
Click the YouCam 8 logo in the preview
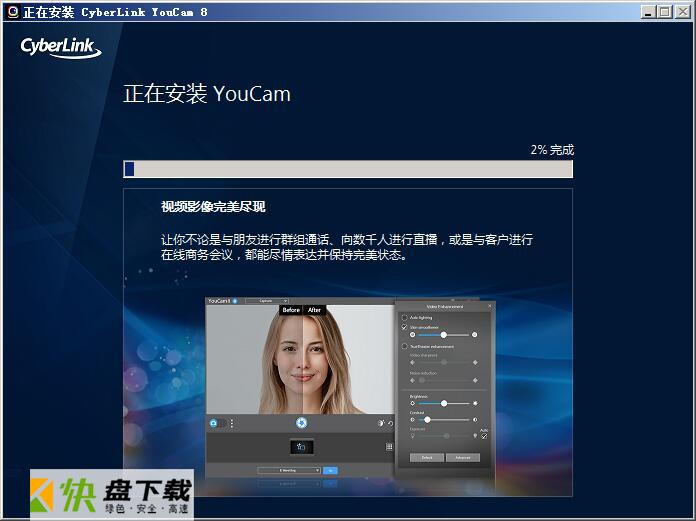[222, 301]
